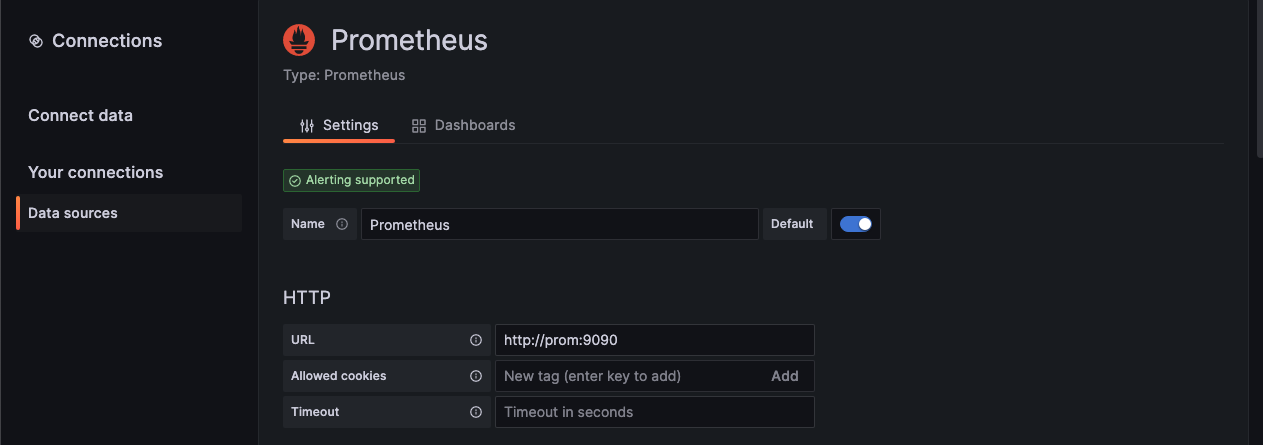Click the Settings sliders icon

(x=307, y=126)
